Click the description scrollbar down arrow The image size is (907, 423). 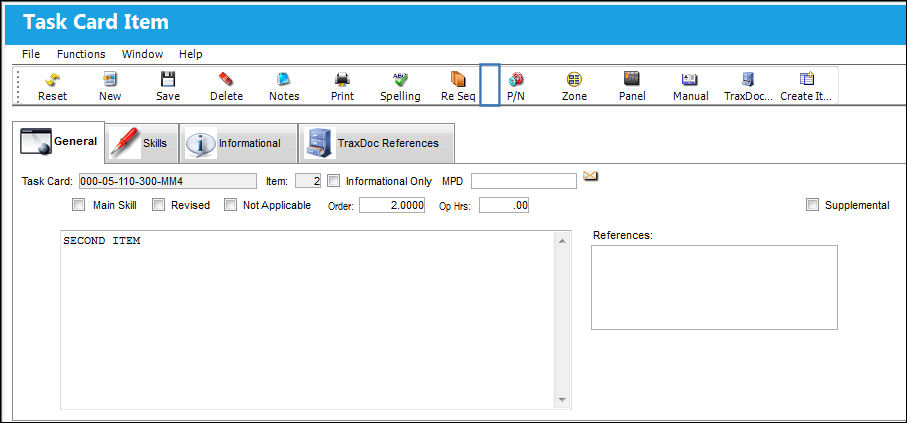pyautogui.click(x=562, y=400)
